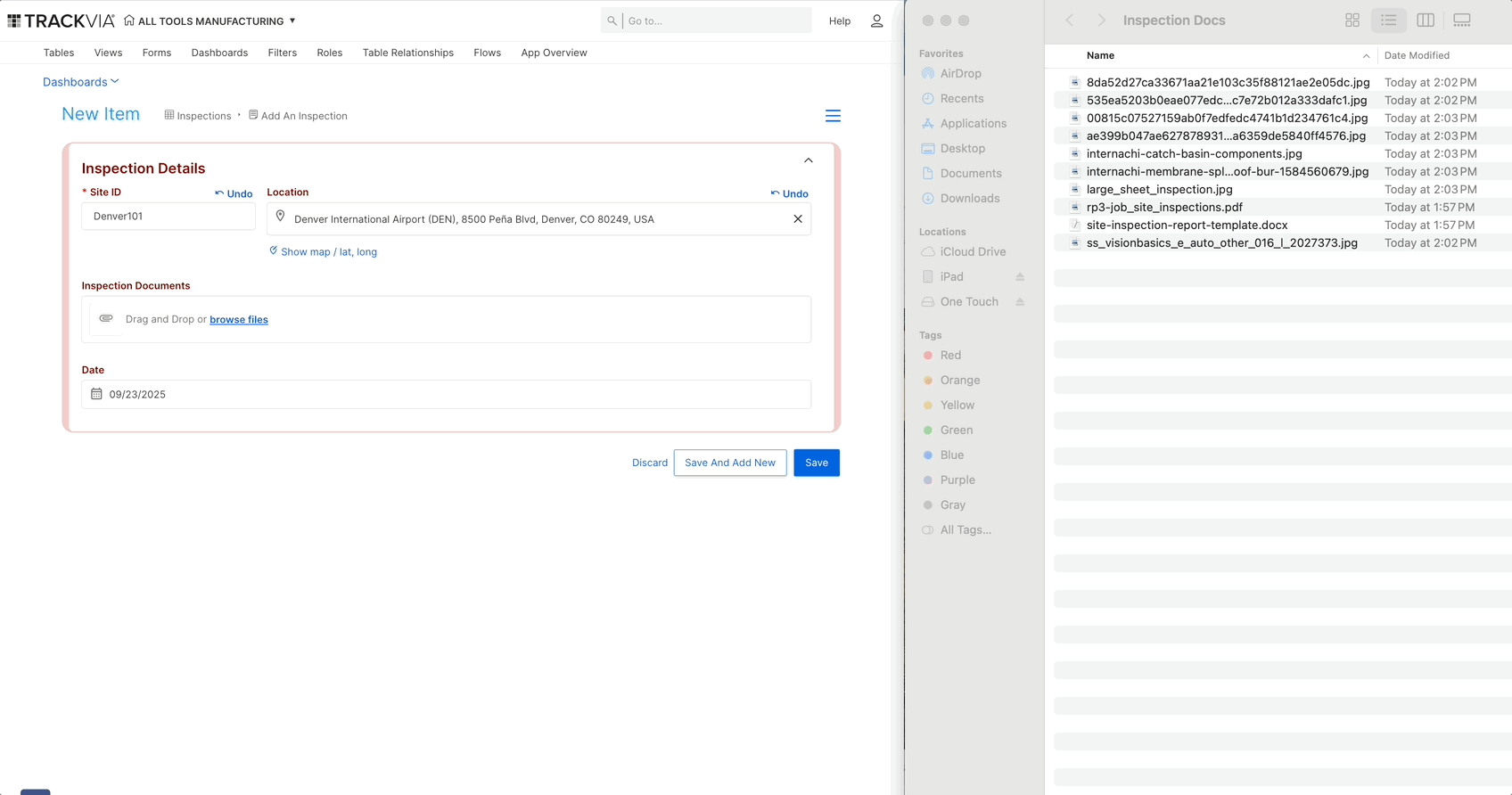Select the Red tag in Finder sidebar
Viewport: 1512px width, 795px height.
point(950,355)
